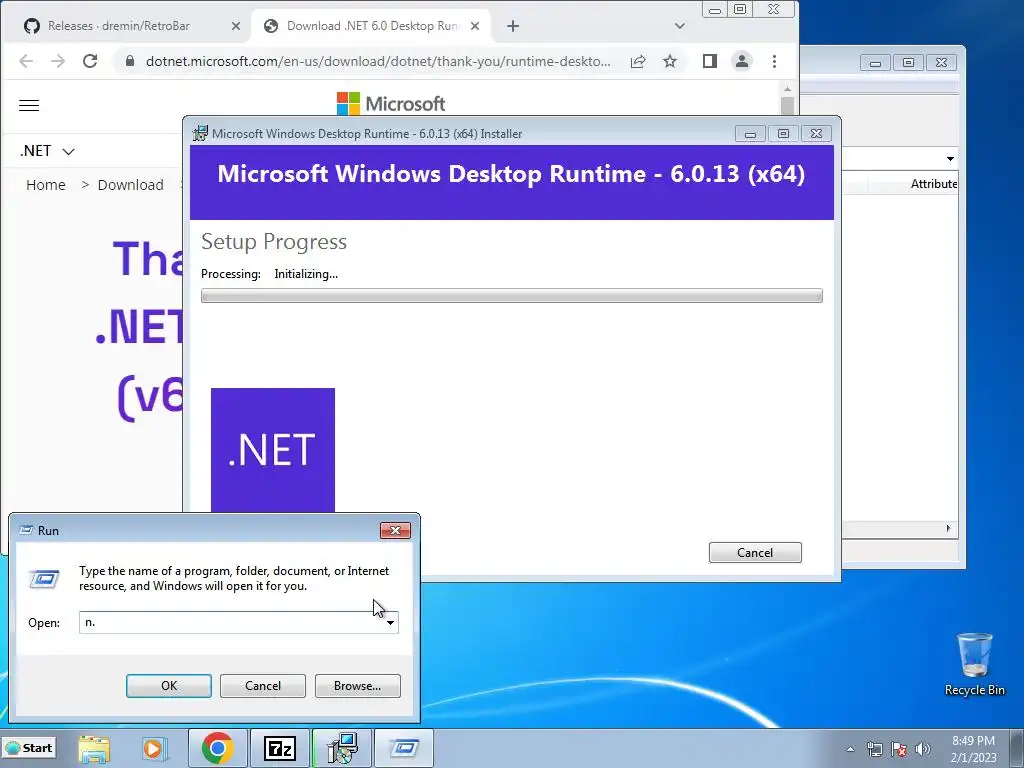Click Browse... in the Run dialog

(357, 686)
